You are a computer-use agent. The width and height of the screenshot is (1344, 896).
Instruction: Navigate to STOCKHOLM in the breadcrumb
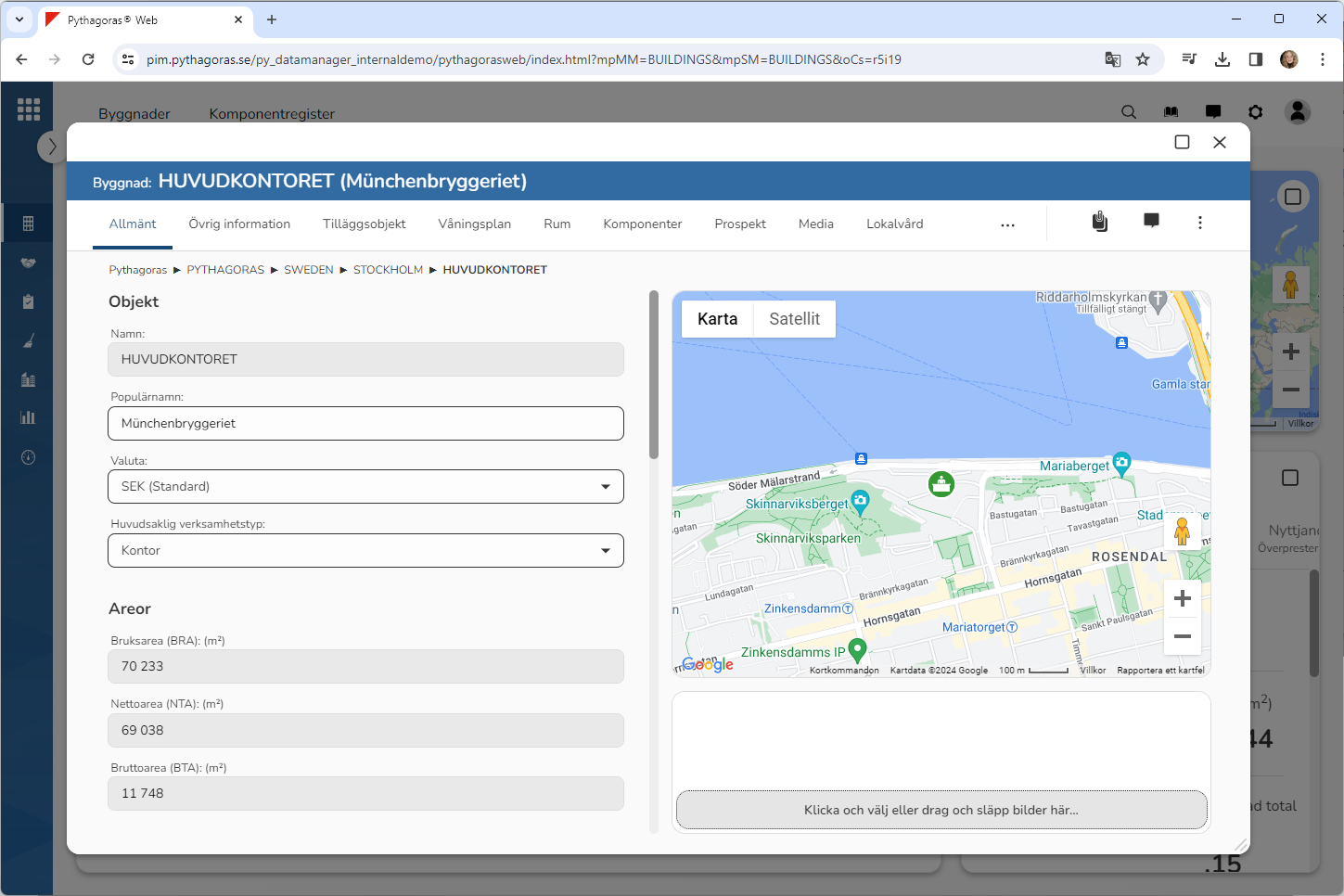click(388, 270)
